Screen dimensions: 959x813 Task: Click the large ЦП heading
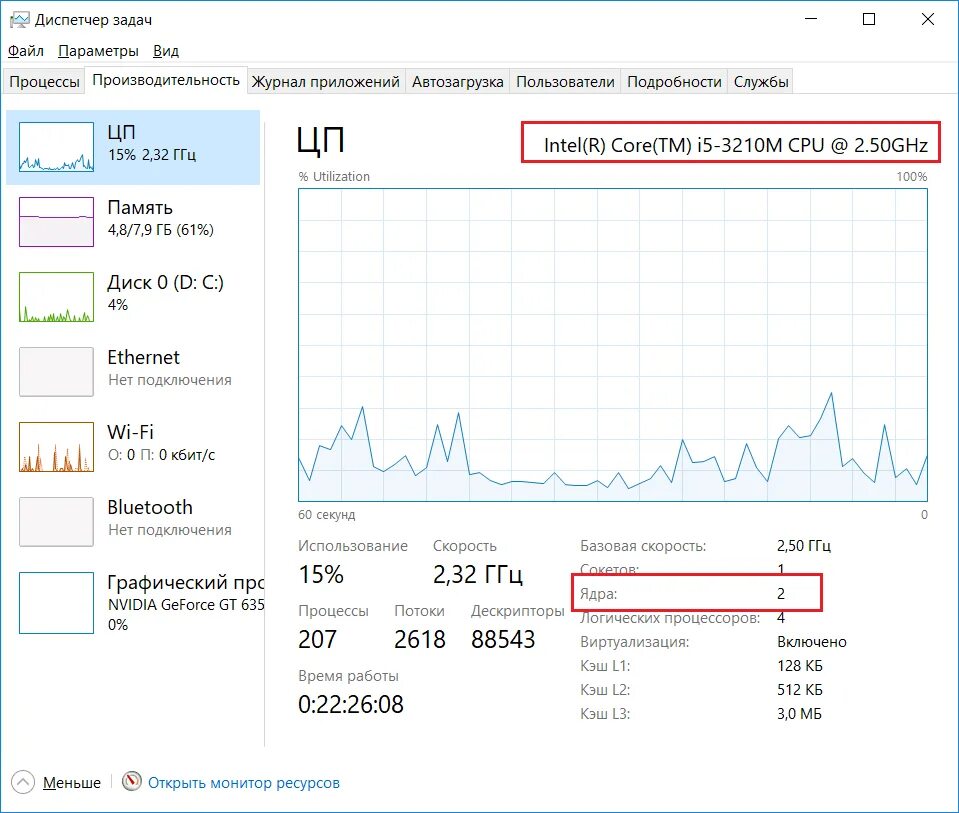tap(320, 140)
